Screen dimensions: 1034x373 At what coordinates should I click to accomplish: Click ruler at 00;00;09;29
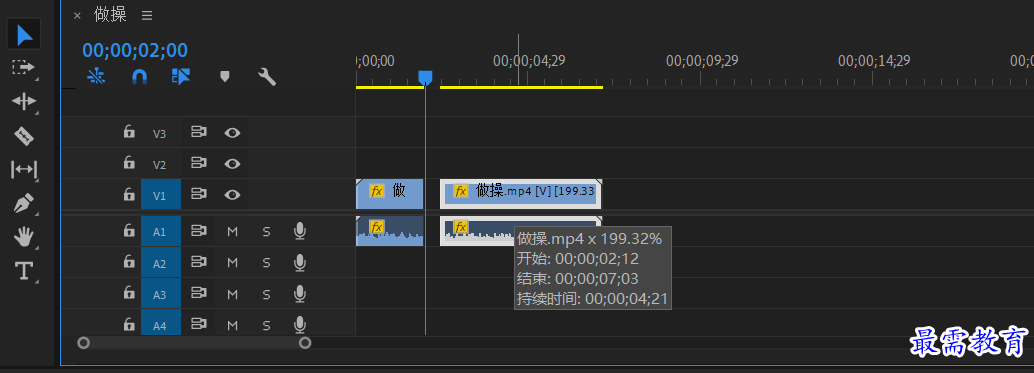coord(702,61)
